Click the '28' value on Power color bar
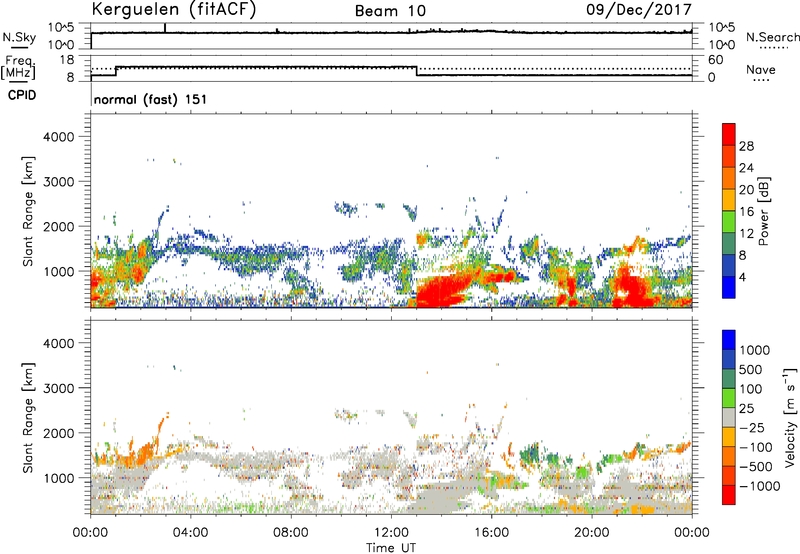The image size is (800, 554). click(x=746, y=146)
